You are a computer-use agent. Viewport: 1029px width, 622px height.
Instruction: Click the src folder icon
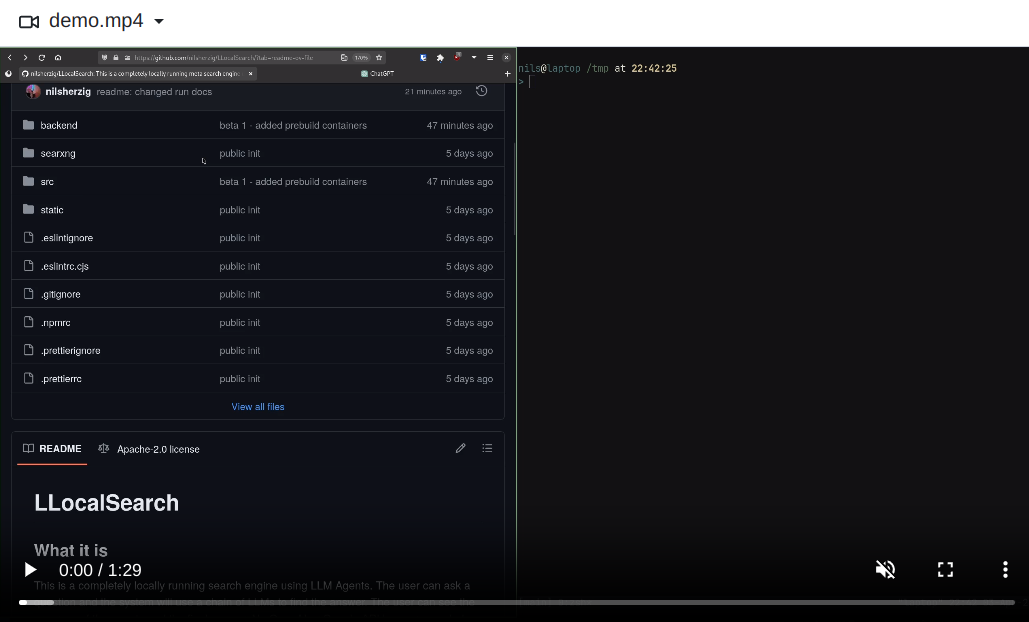point(28,182)
